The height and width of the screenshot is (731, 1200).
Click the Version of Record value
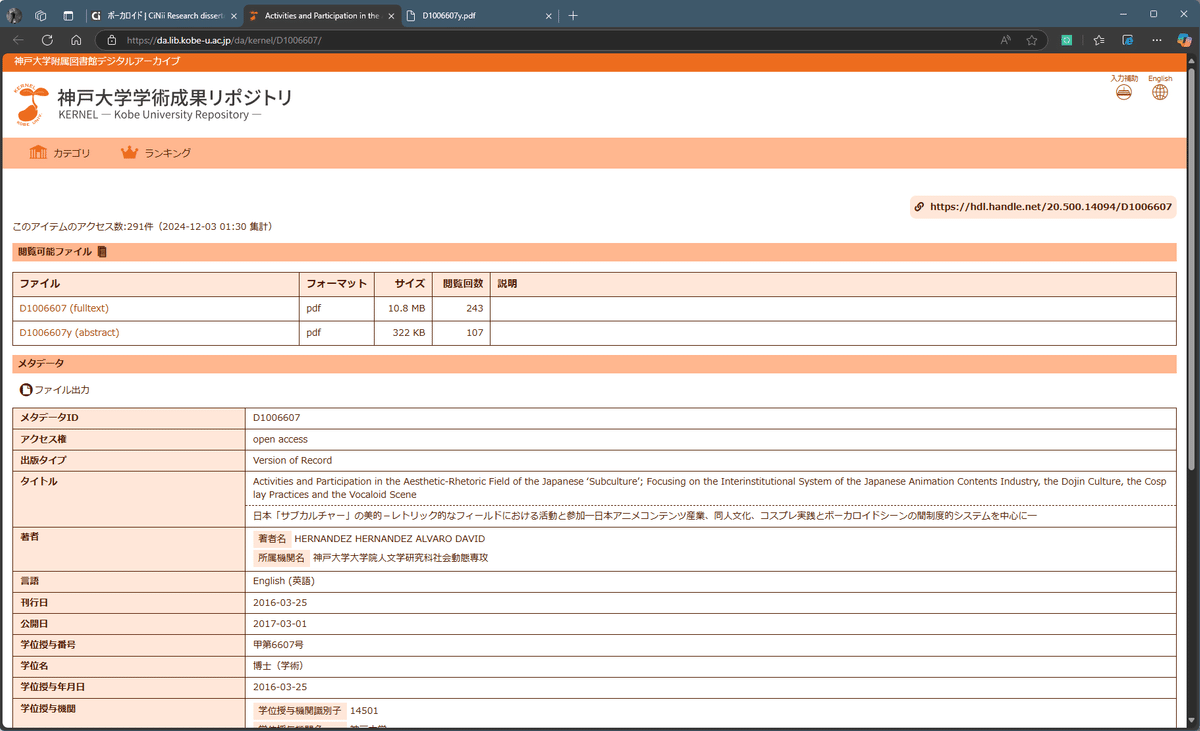tap(293, 460)
